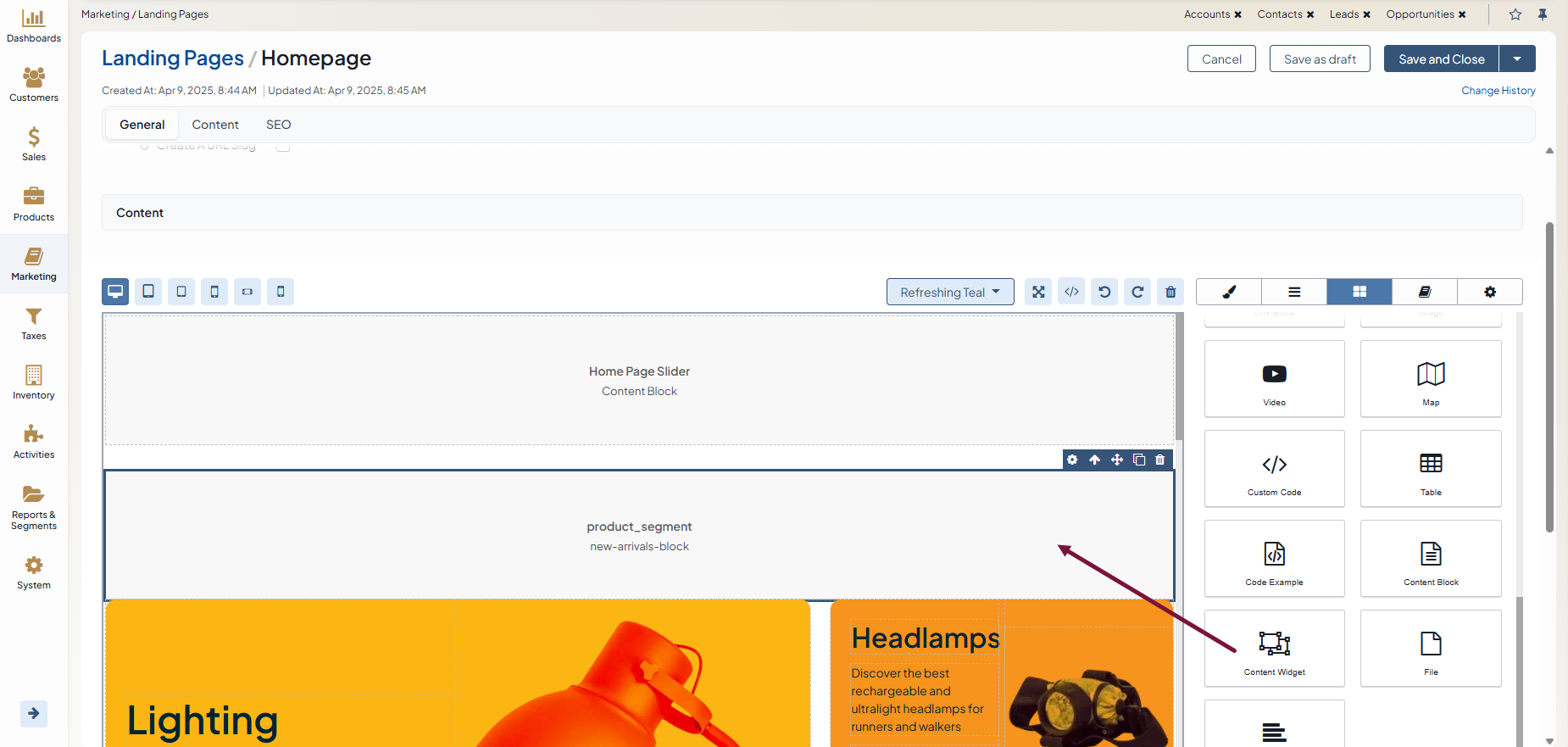The width and height of the screenshot is (1568, 747).
Task: Open the Refreshing Teal theme dropdown
Action: (x=950, y=292)
